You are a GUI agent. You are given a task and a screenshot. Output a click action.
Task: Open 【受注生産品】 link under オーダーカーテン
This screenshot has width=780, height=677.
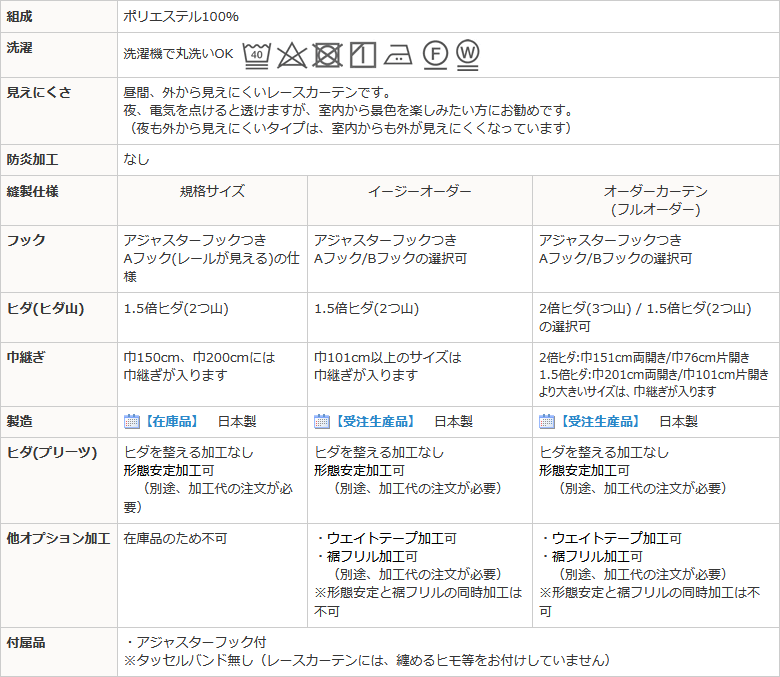[600, 422]
